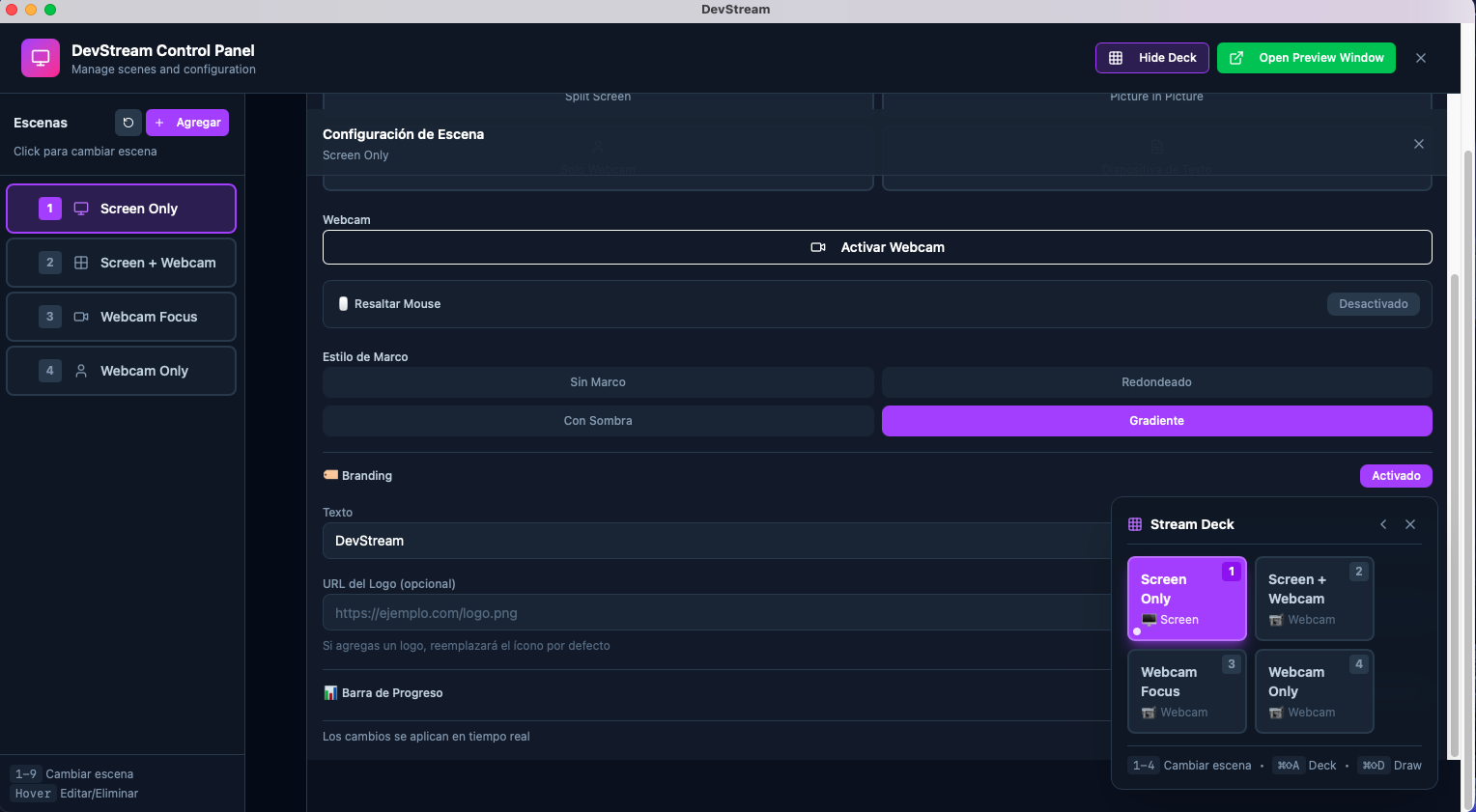Viewport: 1476px width, 812px height.
Task: Turn off Branding using the Activado toggle
Action: tap(1396, 475)
